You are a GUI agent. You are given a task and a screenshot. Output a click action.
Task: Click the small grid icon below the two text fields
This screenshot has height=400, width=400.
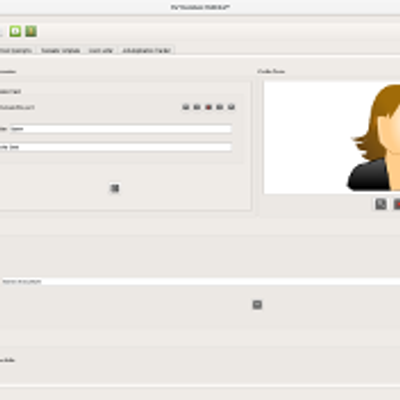[115, 188]
